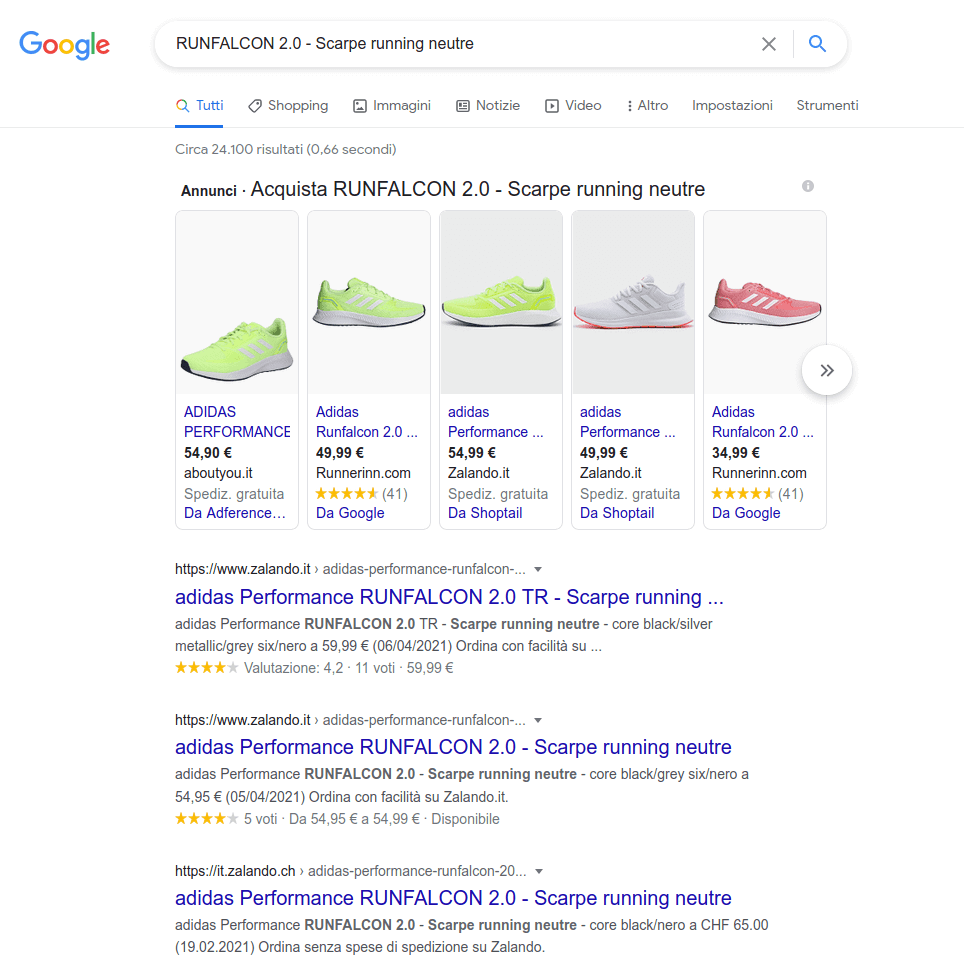Open the Runnerinn pink shoe image
This screenshot has height=974, width=964.
point(765,302)
